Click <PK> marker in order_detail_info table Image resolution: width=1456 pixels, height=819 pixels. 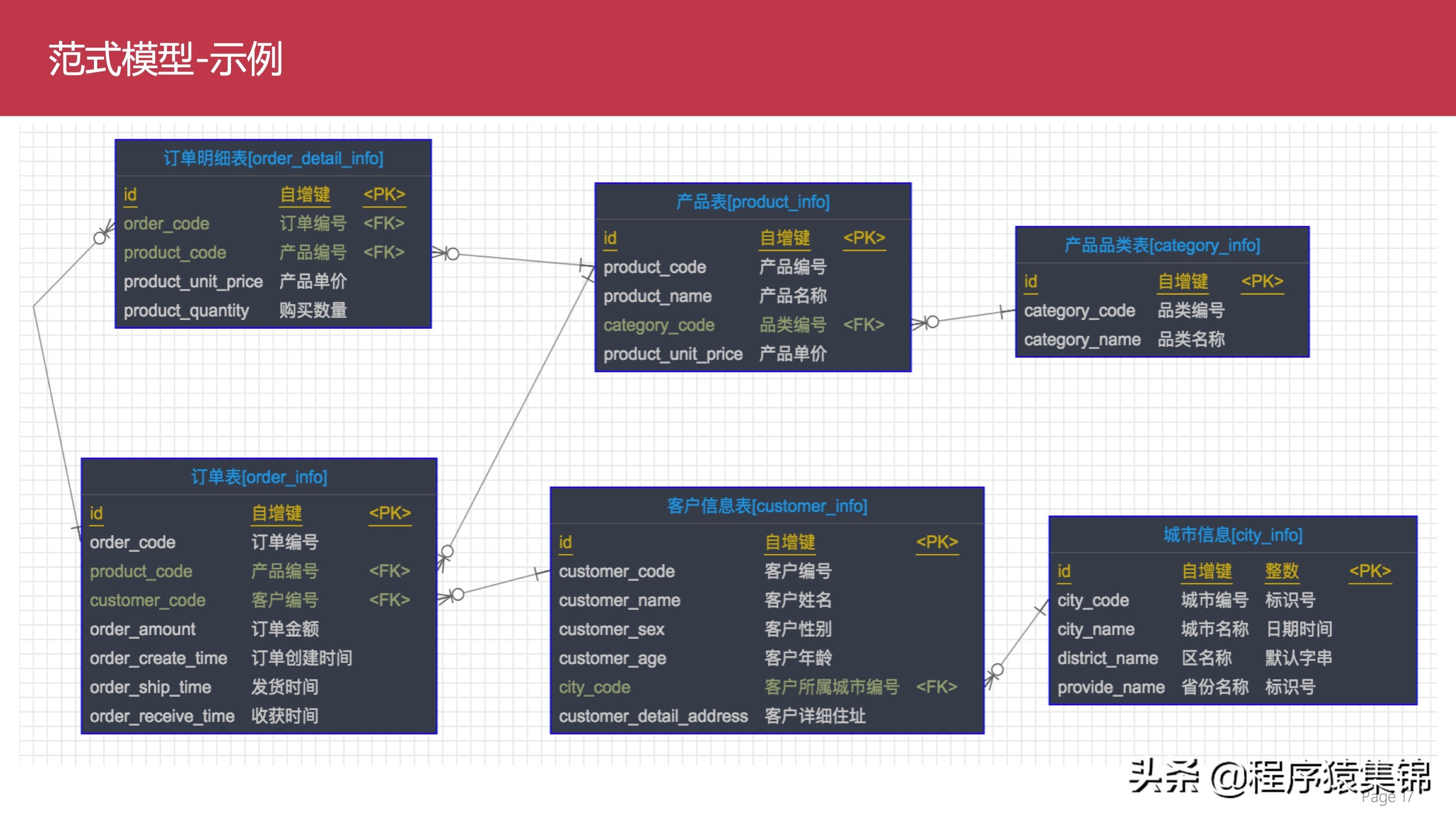[384, 194]
